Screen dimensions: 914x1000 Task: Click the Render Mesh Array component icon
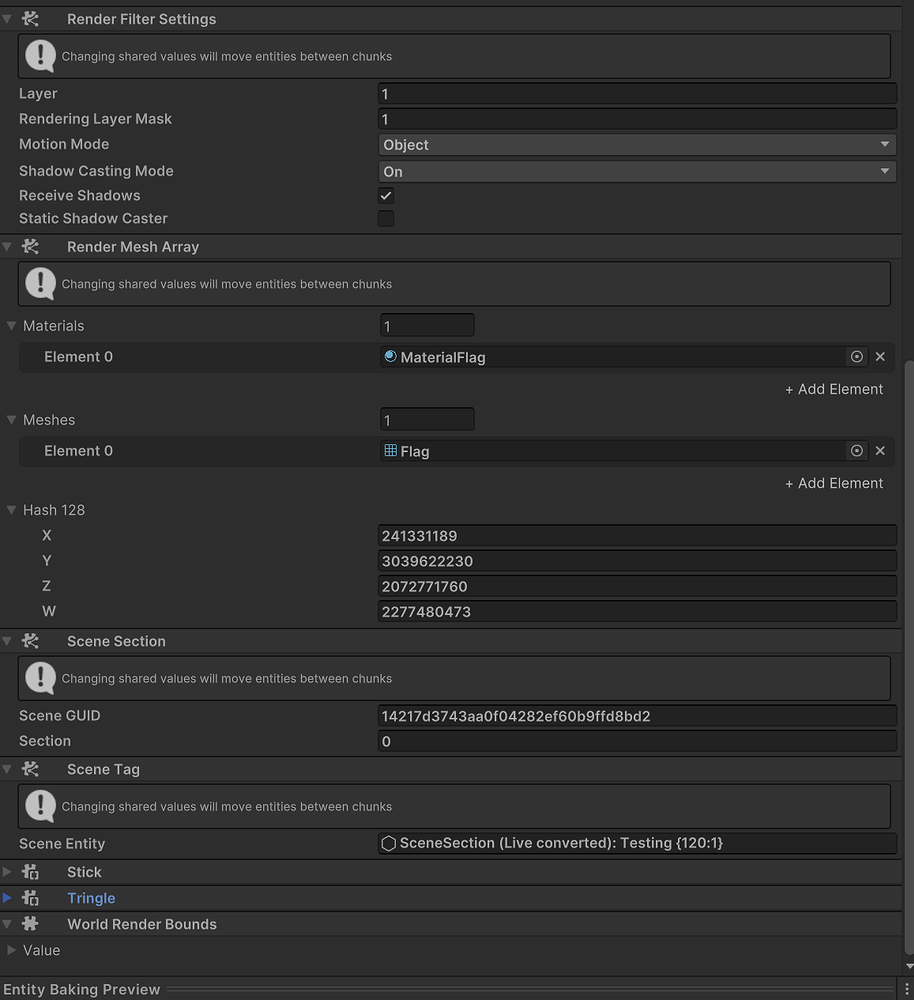(30, 246)
